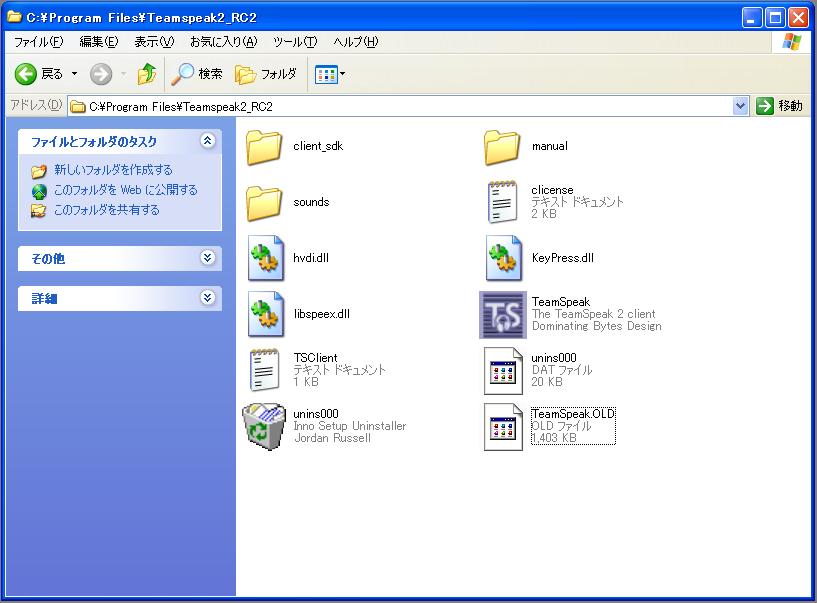Click このフォルダを共有する link
The height and width of the screenshot is (603, 817).
pyautogui.click(x=107, y=210)
